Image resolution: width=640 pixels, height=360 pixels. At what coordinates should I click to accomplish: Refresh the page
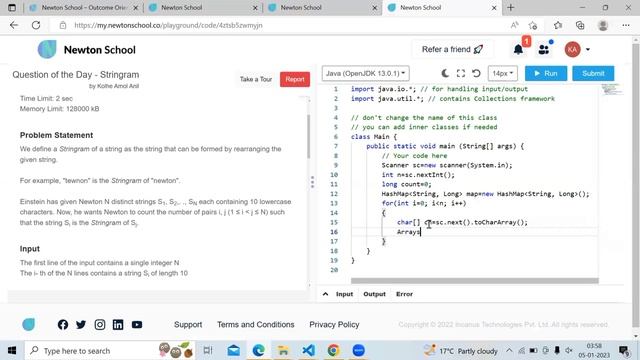pyautogui.click(x=36, y=25)
